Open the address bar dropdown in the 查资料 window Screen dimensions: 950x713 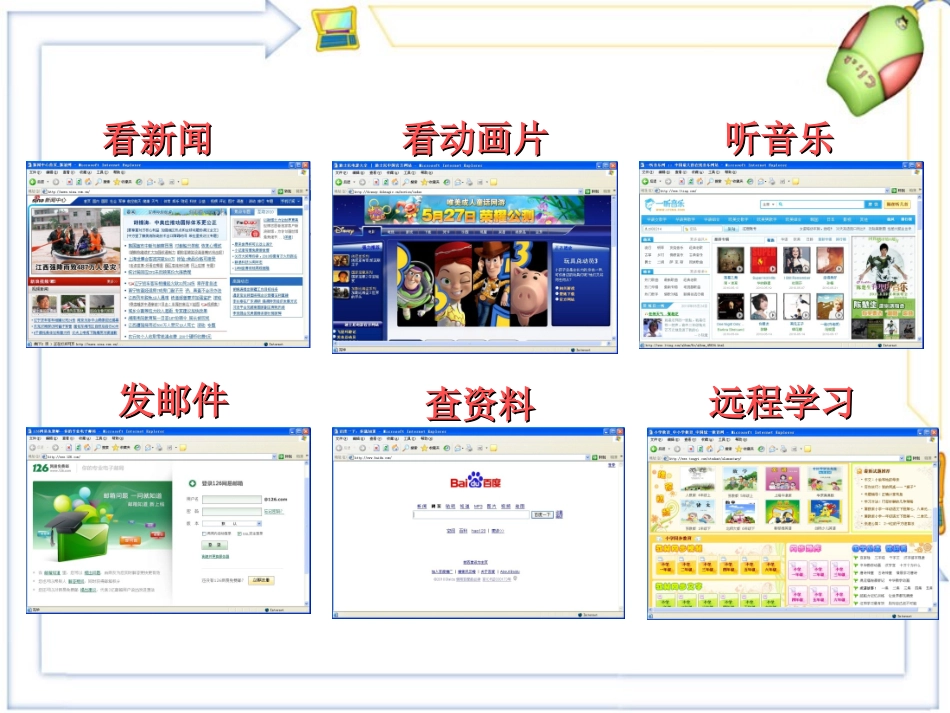click(587, 457)
